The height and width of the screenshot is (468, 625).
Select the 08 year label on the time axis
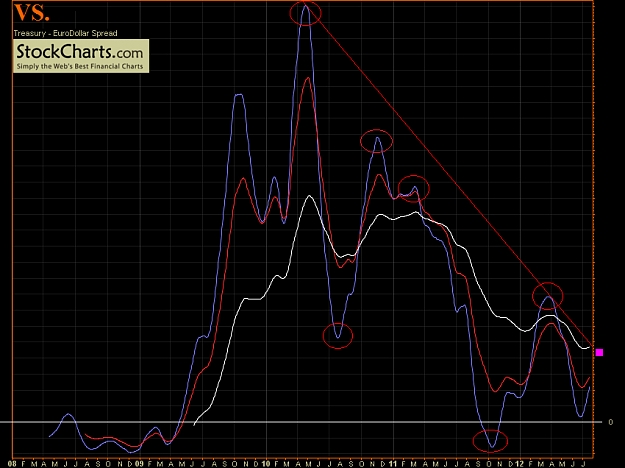[x=12, y=464]
